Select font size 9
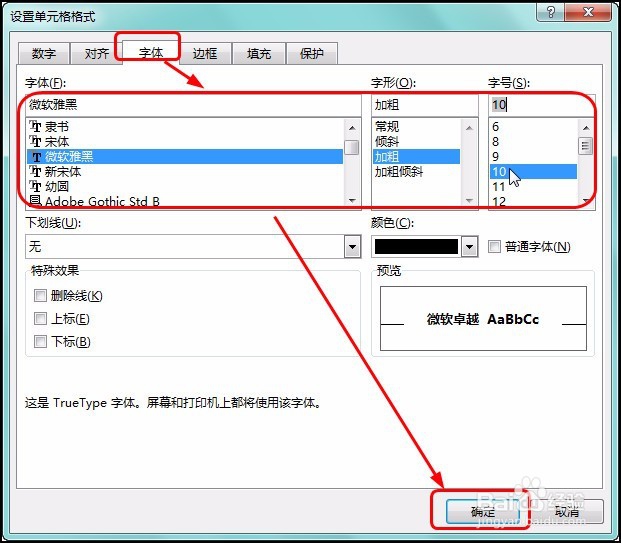 point(533,156)
